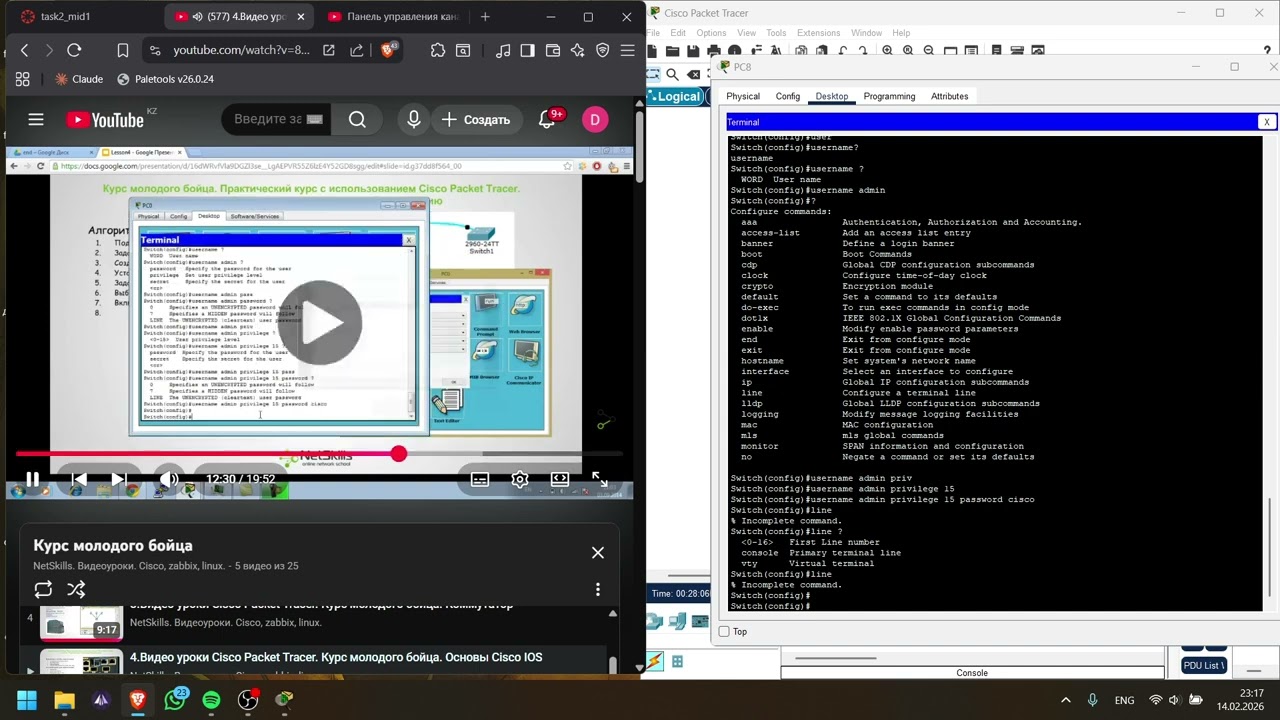Toggle theater mode on YouTube player
The image size is (1280, 720).
[560, 480]
